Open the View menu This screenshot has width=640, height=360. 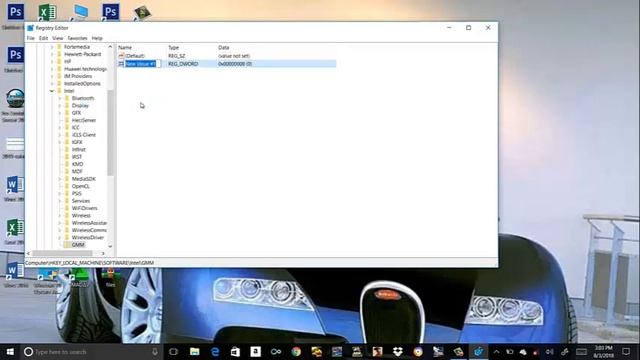[x=58, y=38]
